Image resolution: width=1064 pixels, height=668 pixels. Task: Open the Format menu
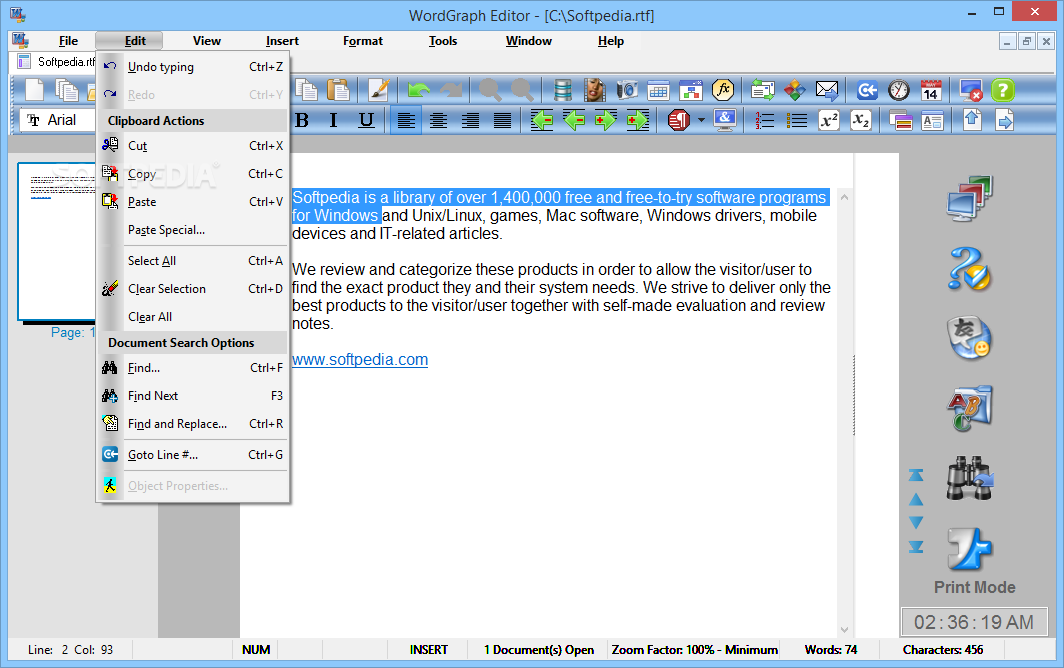point(362,41)
